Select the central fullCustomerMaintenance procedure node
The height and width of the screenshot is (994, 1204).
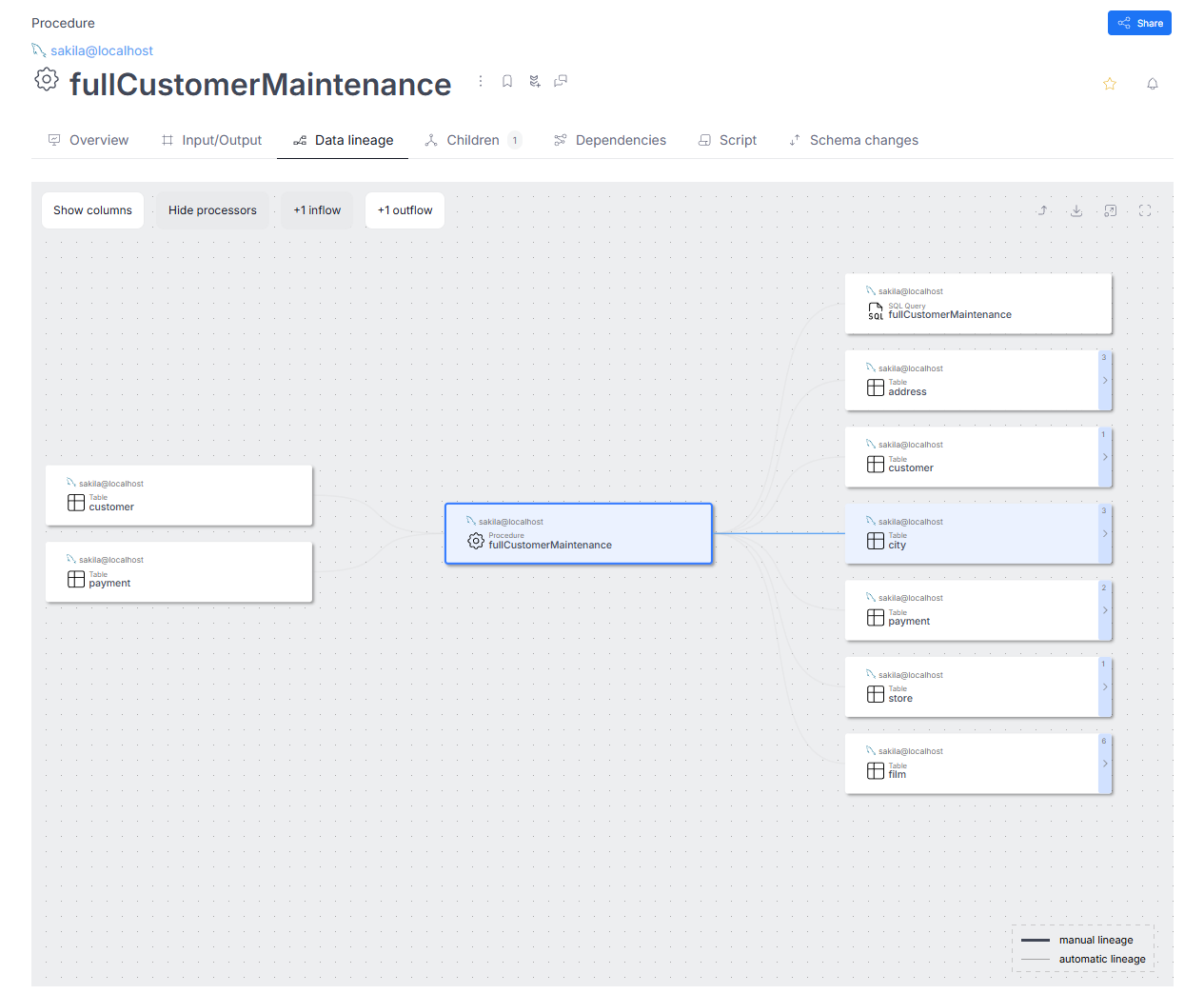579,534
